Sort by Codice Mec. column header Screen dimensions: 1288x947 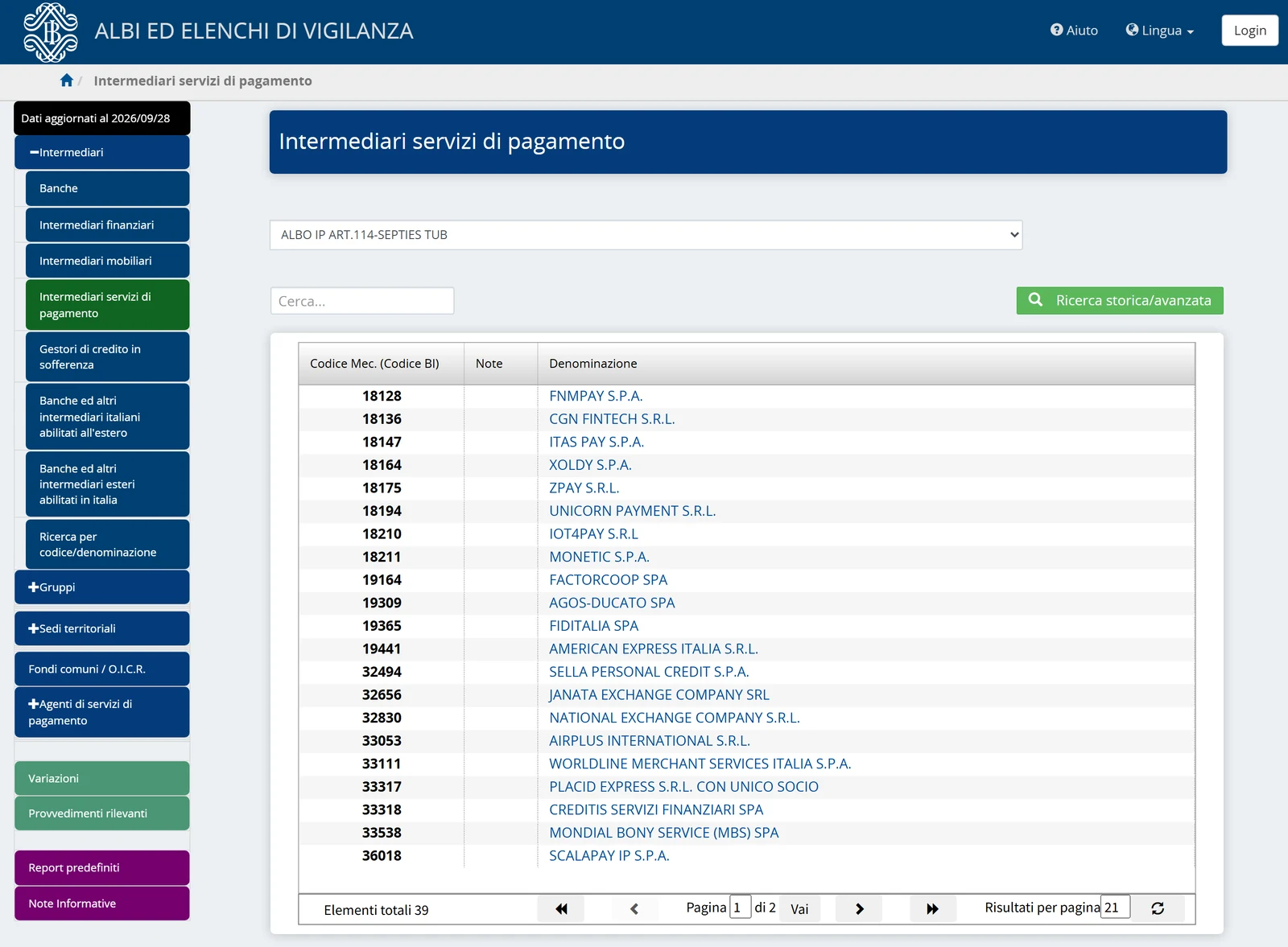(382, 364)
